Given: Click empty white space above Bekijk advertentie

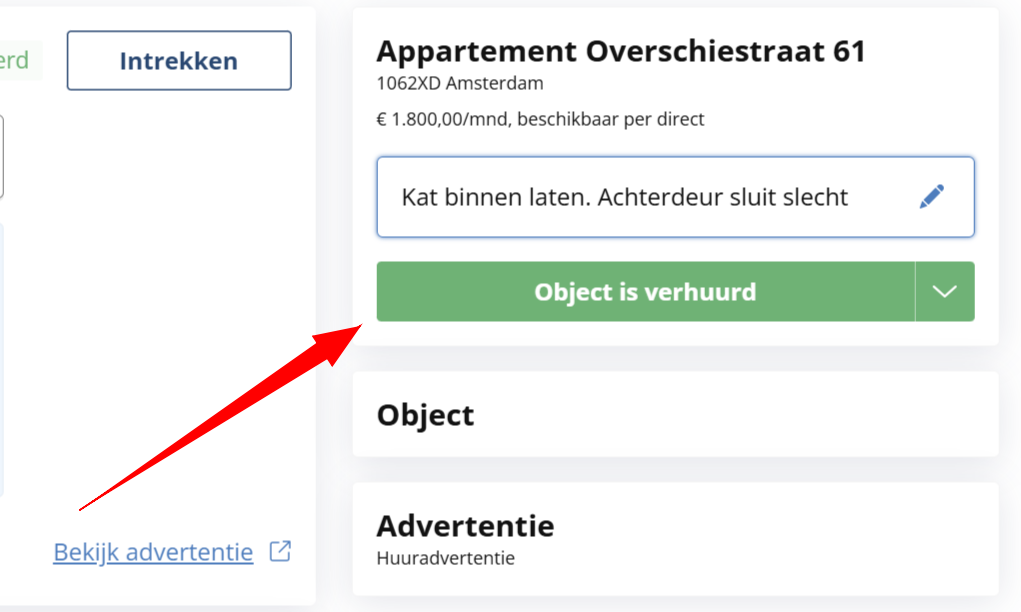Looking at the screenshot, I should tap(150, 300).
